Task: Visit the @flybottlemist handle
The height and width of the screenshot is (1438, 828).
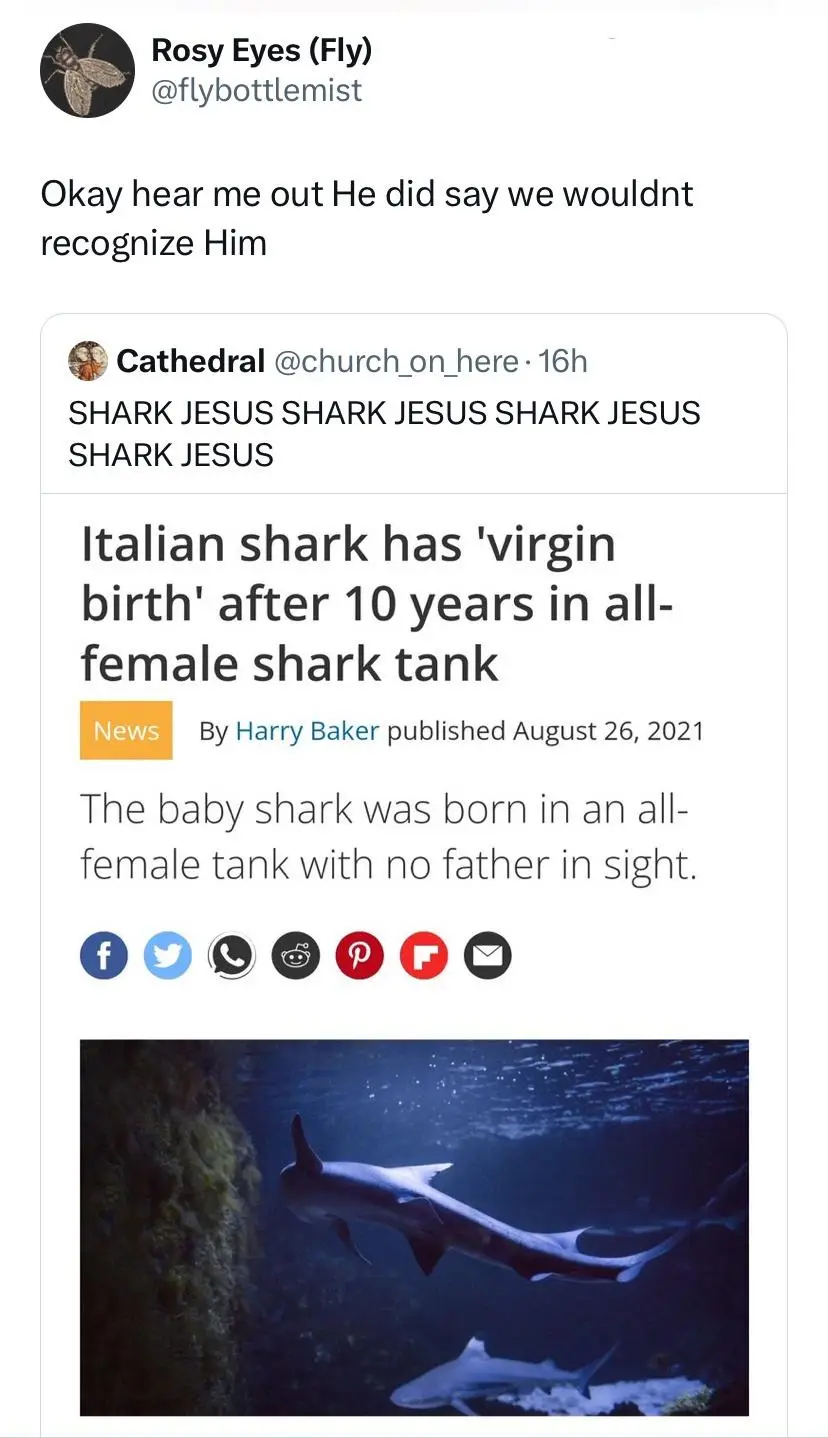Action: click(256, 91)
